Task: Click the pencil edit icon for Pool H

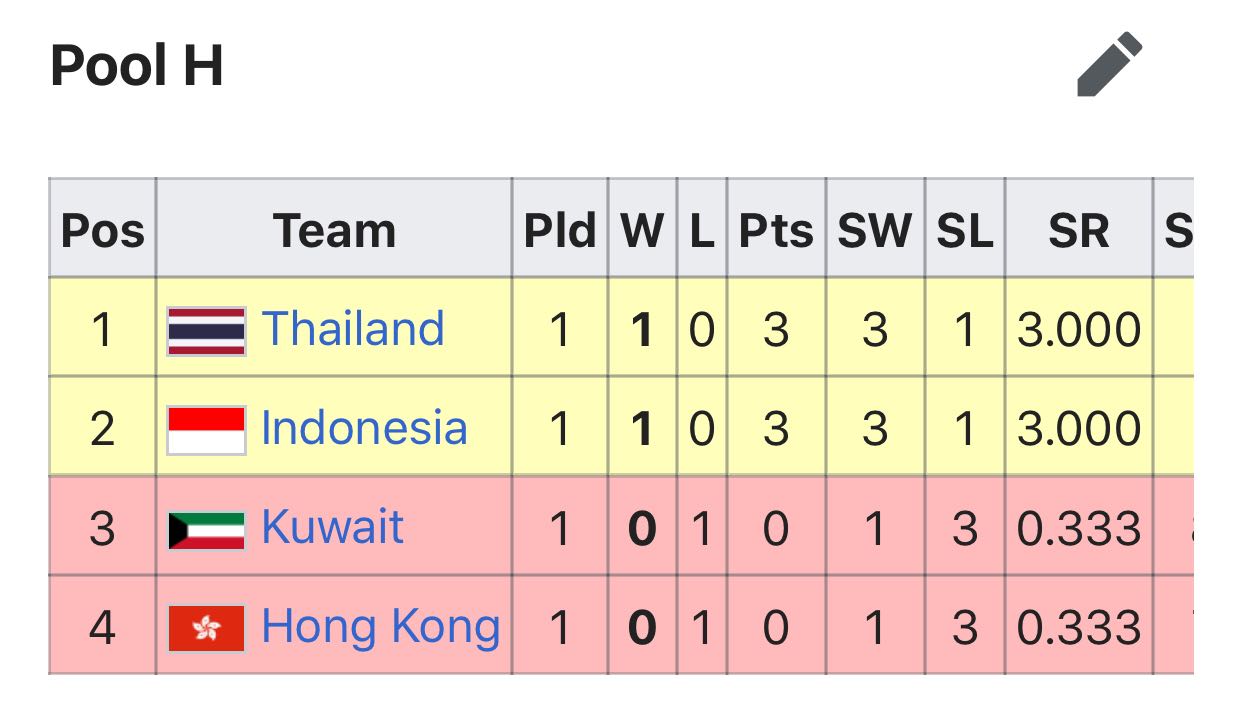Action: [1109, 65]
